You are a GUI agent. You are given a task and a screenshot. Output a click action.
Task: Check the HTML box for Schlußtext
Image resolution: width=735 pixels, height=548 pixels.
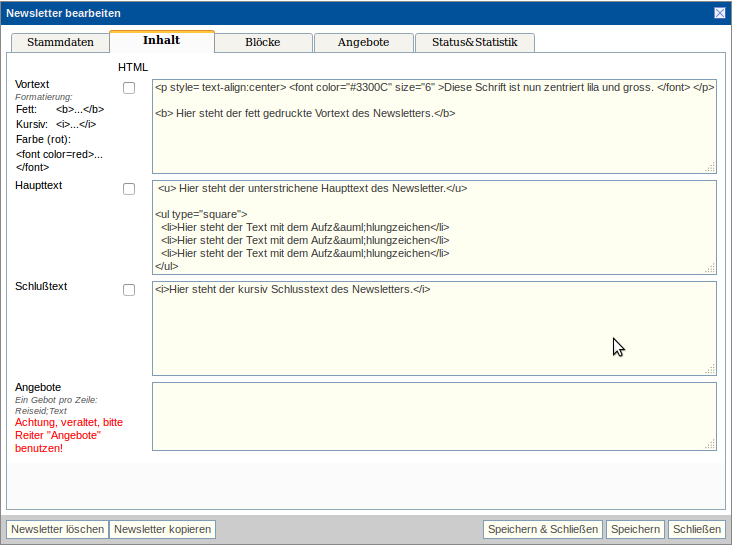tap(129, 290)
